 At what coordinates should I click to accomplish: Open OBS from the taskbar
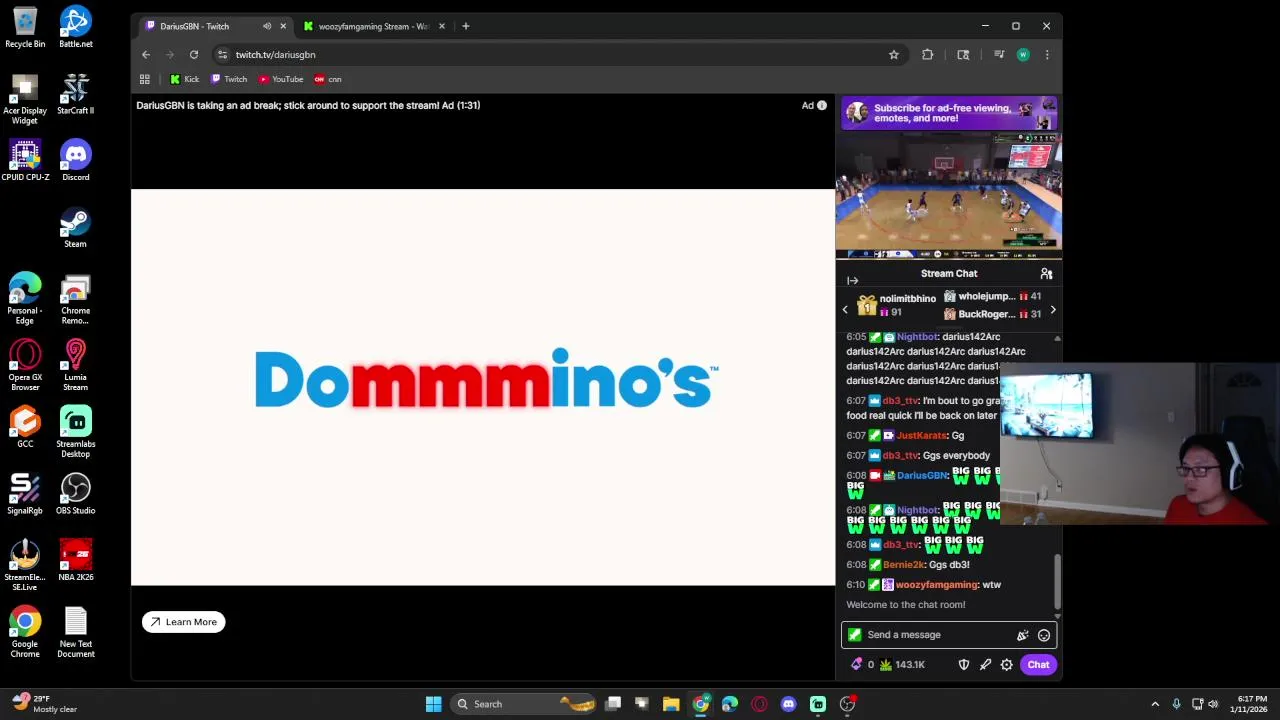coord(847,704)
